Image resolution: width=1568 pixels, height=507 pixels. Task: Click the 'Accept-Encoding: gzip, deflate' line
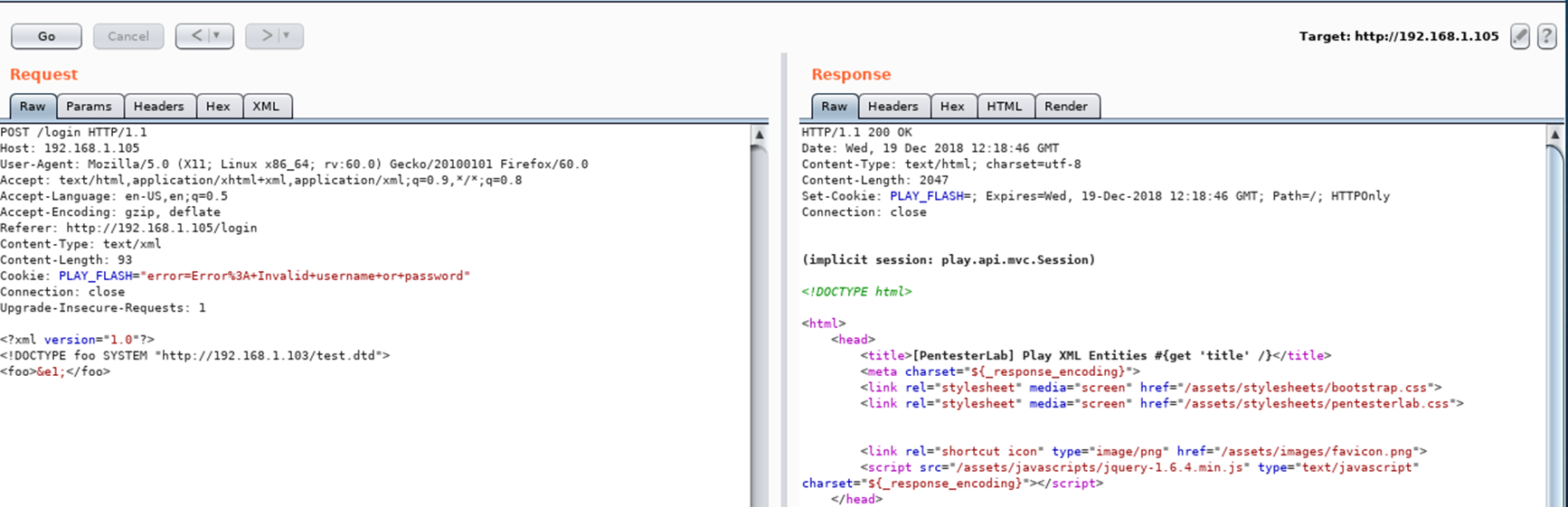click(110, 212)
